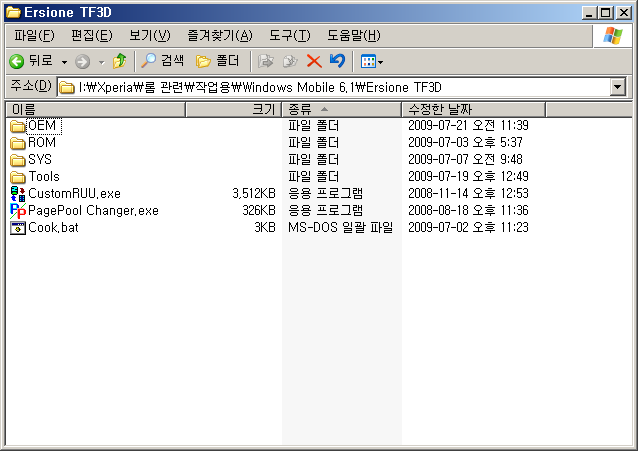The height and width of the screenshot is (451, 638).
Task: Open the Back history dropdown arrow
Action: click(x=64, y=62)
